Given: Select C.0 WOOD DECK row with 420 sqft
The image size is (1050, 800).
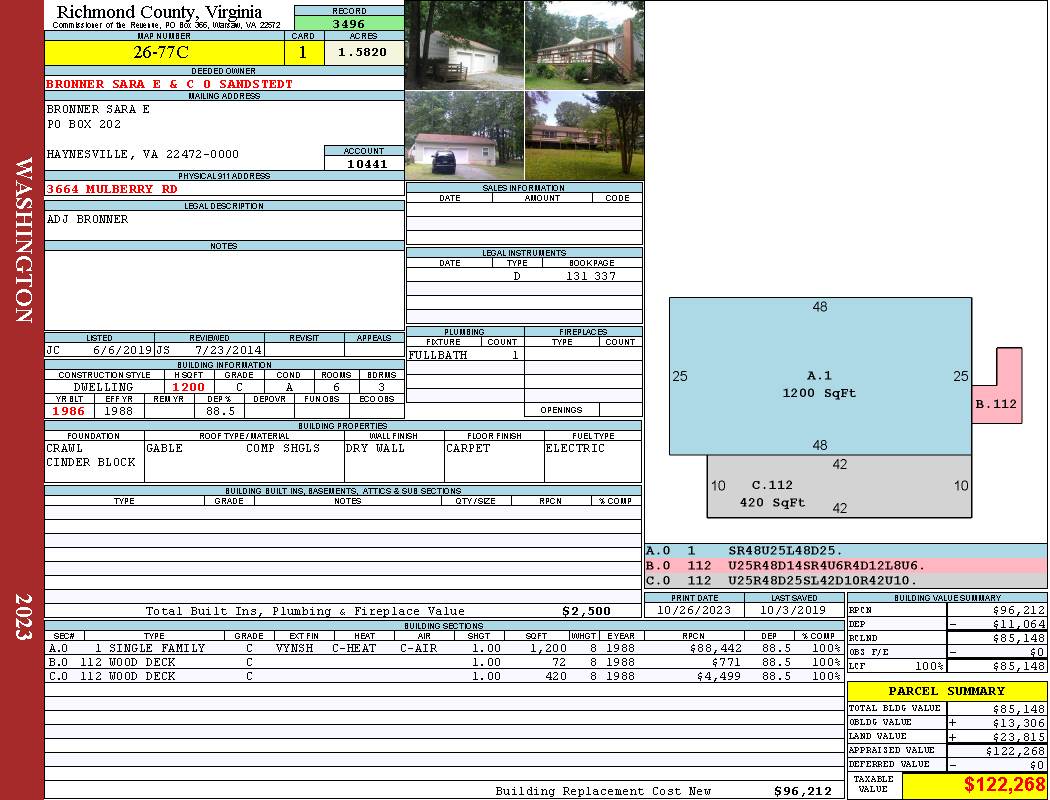Looking at the screenshot, I should point(444,676).
